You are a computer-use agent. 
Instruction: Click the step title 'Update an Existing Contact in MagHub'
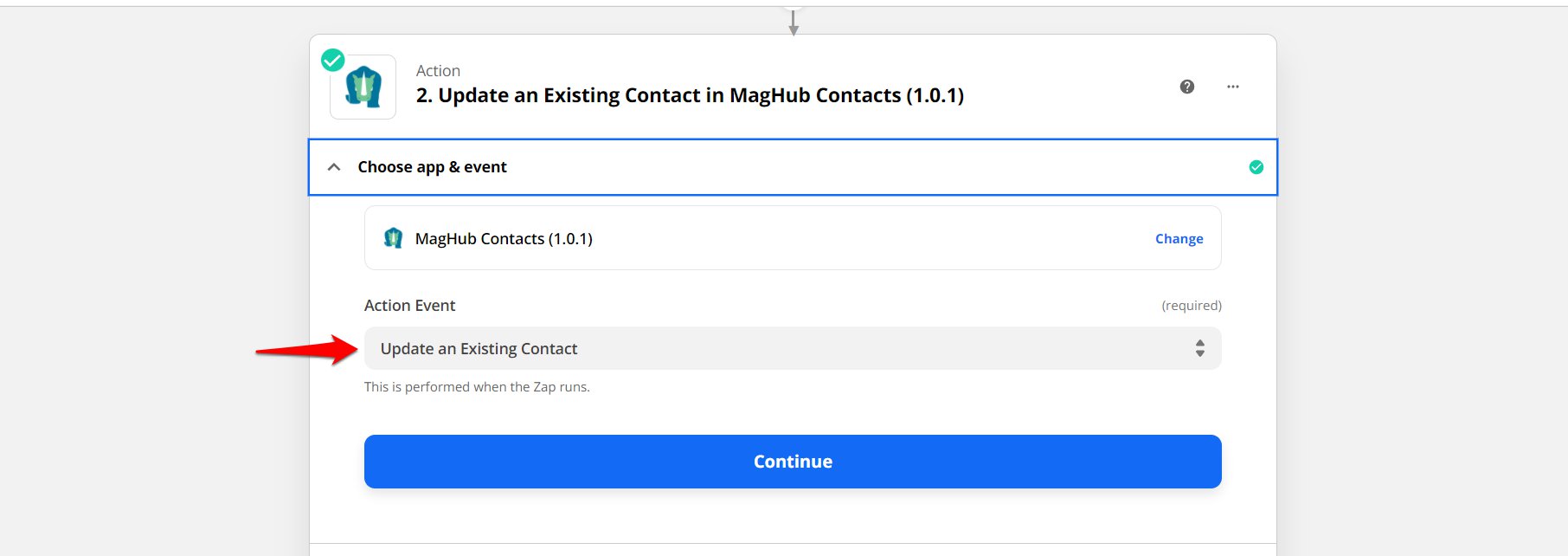click(689, 95)
